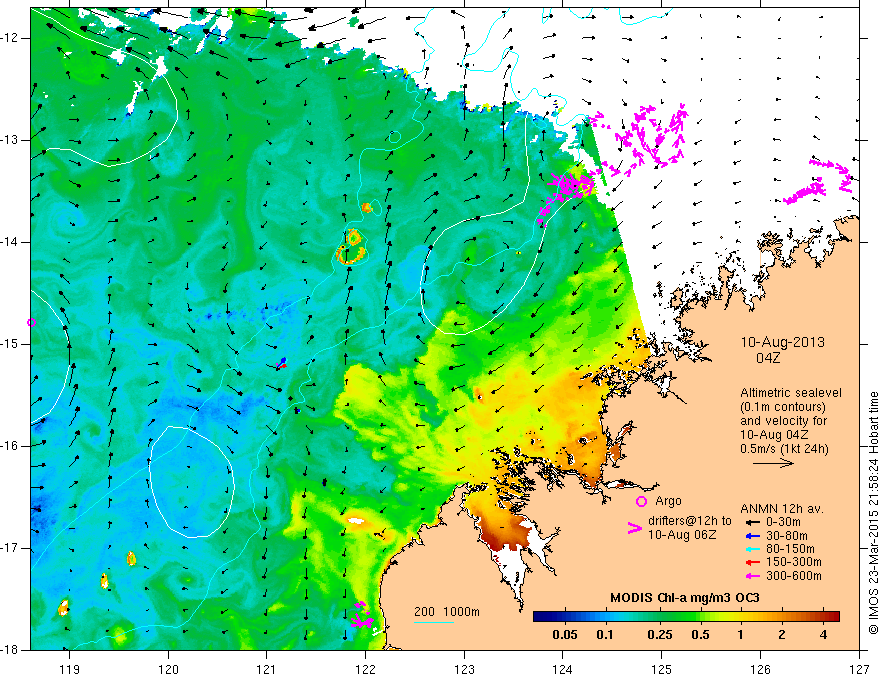The height and width of the screenshot is (680, 880).
Task: Click the '(0.1m contours)' text
Action: 783,407
